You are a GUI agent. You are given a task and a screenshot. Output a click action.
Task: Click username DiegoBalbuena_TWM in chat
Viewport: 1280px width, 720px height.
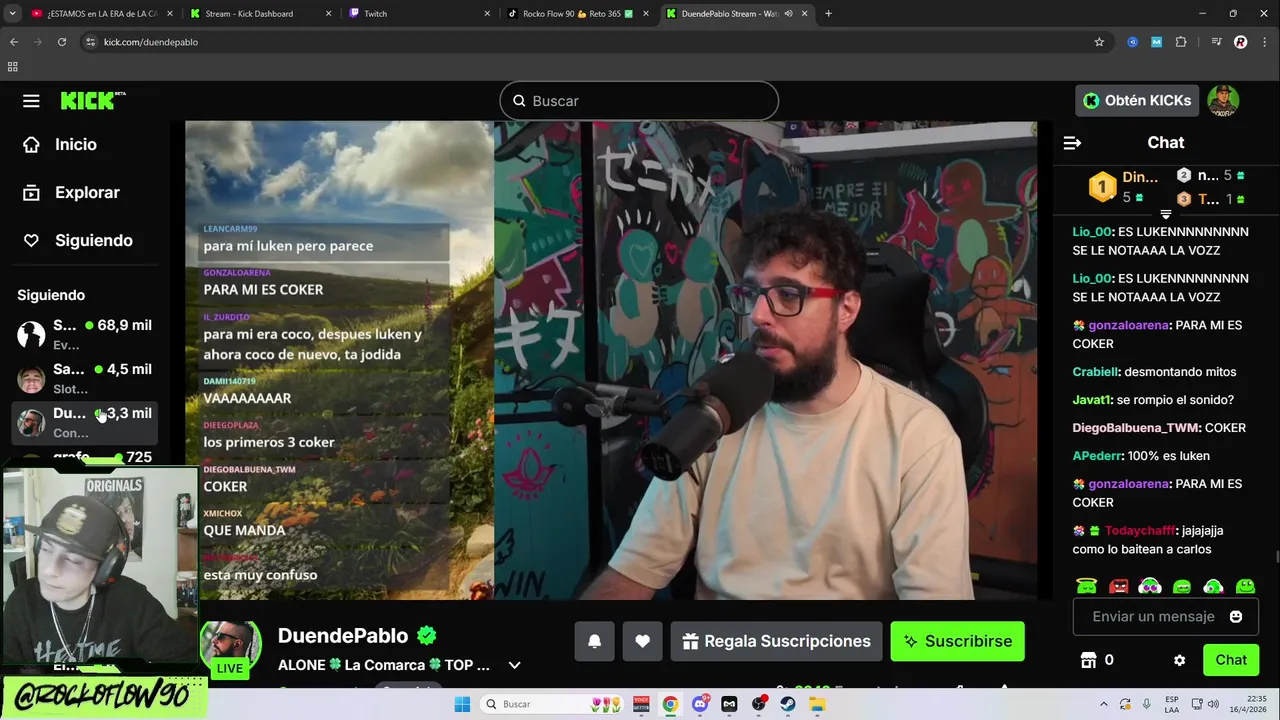[x=1135, y=428]
